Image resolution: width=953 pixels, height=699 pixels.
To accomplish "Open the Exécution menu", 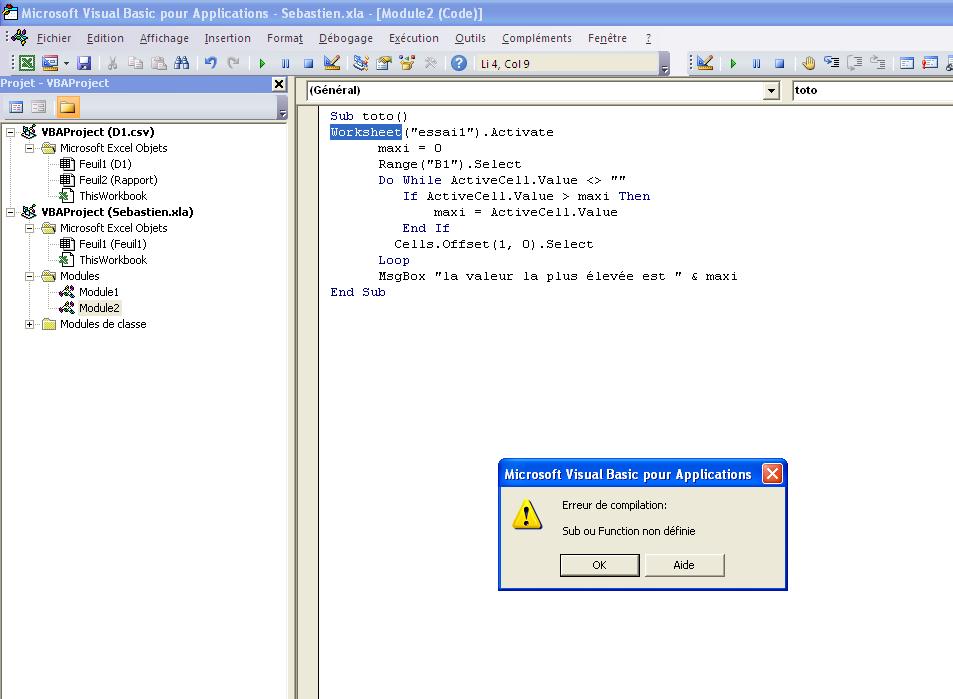I will (414, 38).
